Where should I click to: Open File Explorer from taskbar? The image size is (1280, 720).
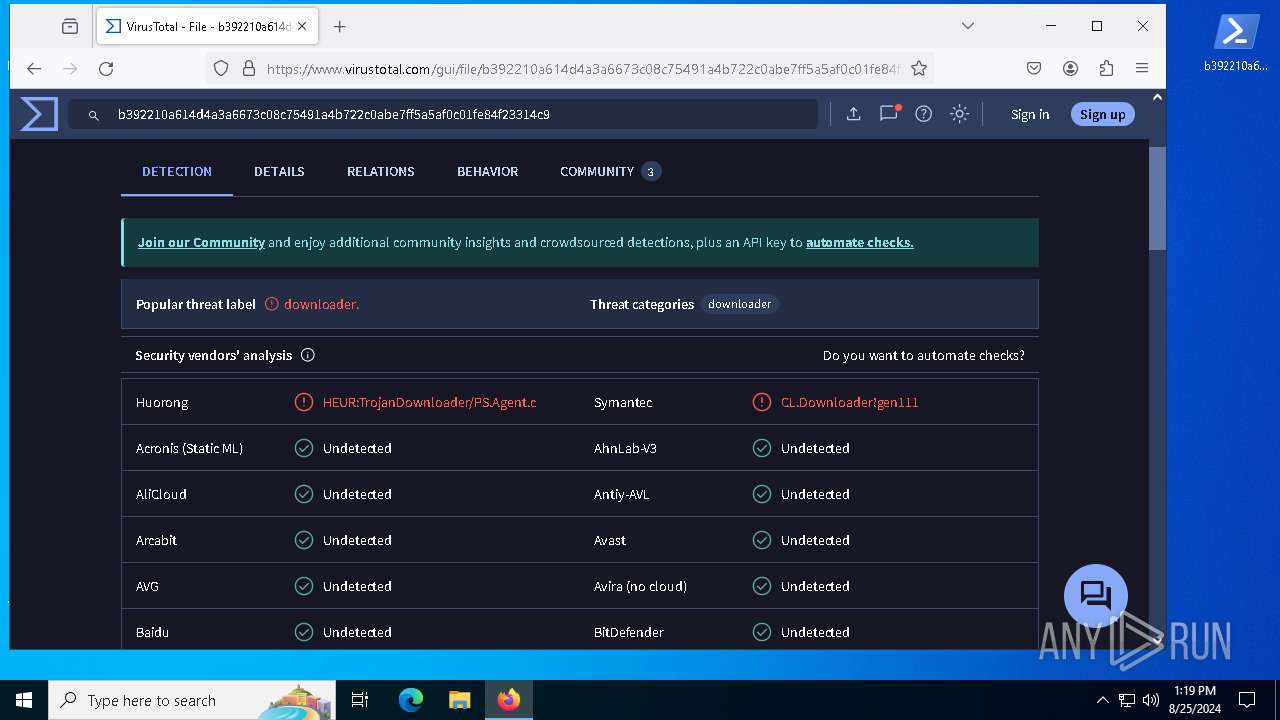point(460,700)
